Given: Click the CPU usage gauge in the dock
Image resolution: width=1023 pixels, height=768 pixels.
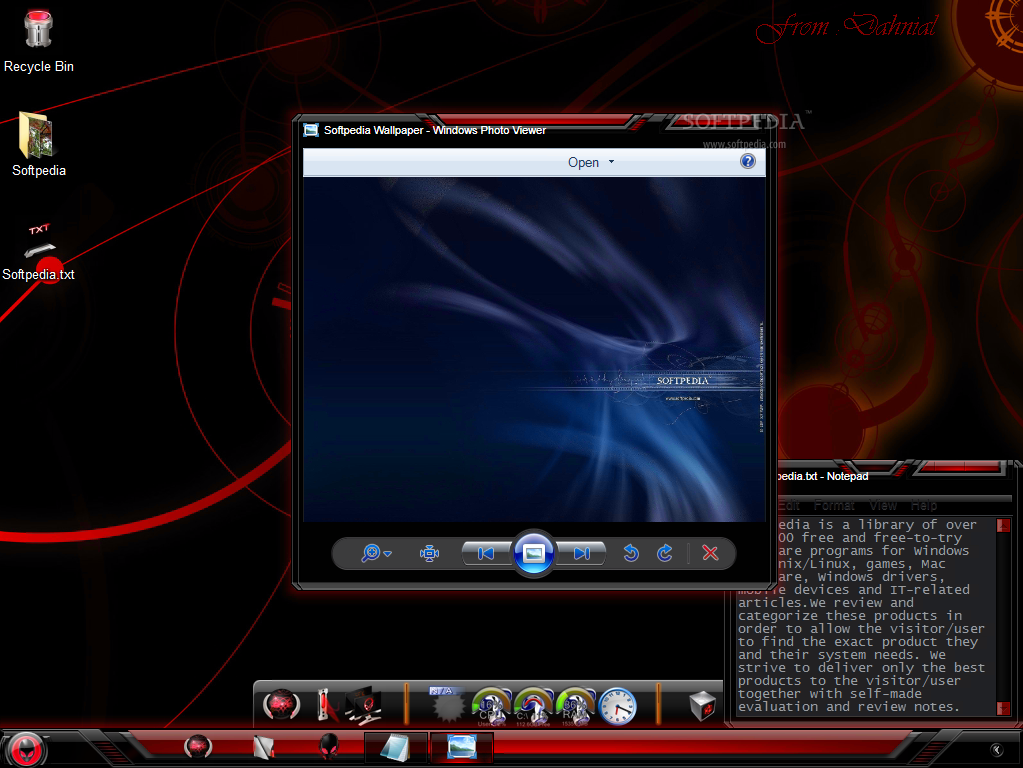Looking at the screenshot, I should pyautogui.click(x=492, y=707).
